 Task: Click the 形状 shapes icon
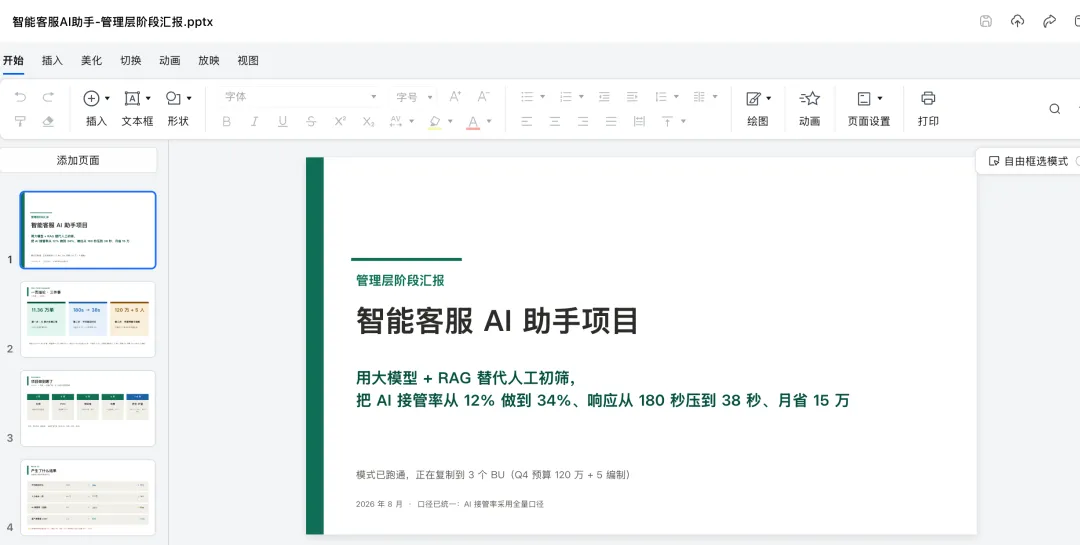coord(173,99)
